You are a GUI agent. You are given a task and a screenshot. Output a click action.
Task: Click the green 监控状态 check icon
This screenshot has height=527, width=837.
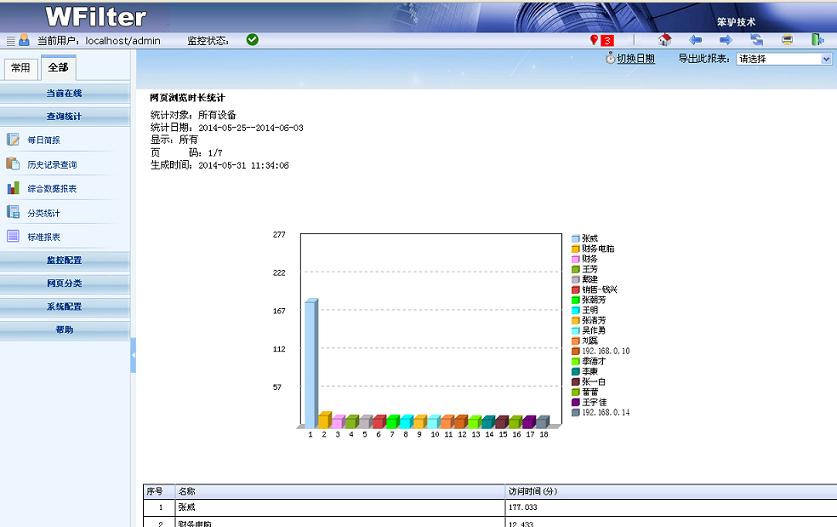252,40
